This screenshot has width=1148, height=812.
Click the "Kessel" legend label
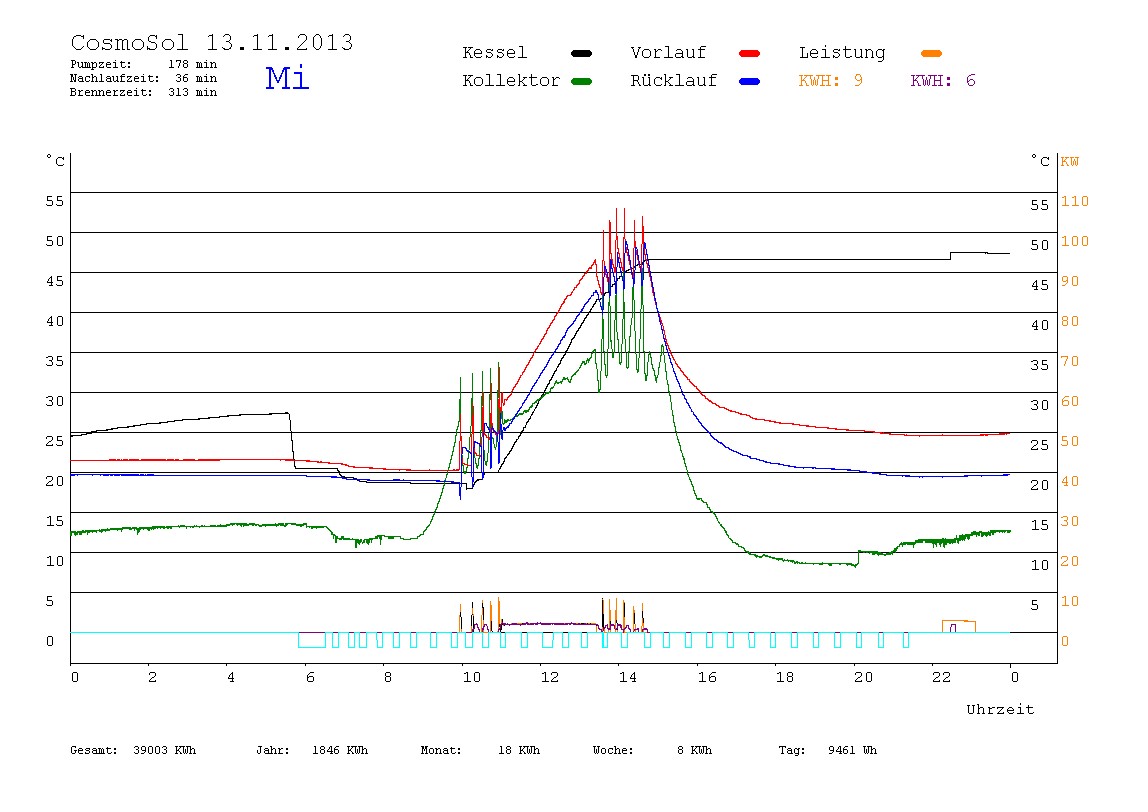494,53
